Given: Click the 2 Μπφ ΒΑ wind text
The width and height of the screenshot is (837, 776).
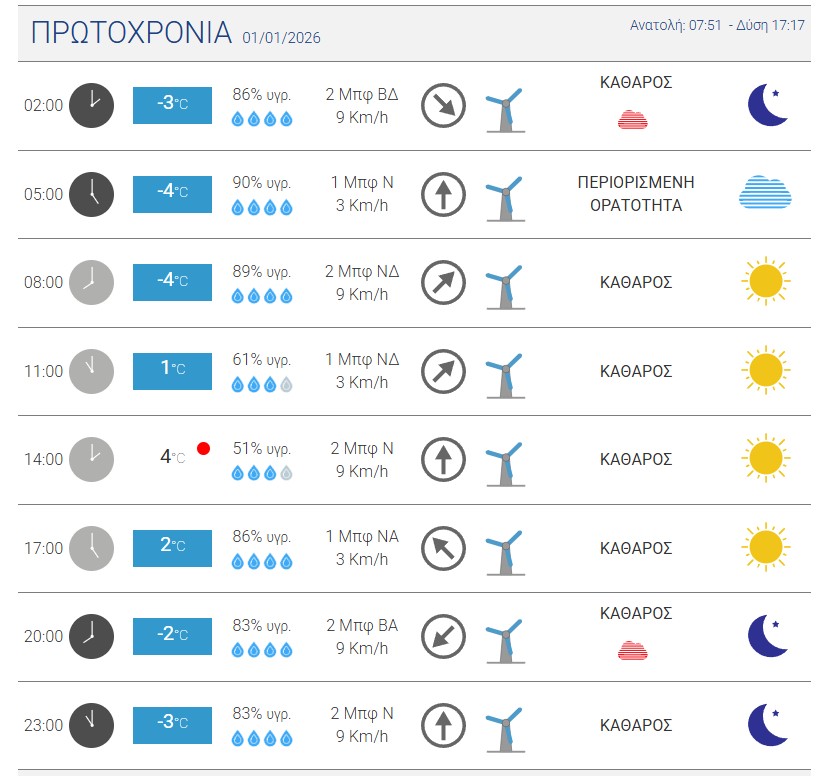Looking at the screenshot, I should pyautogui.click(x=362, y=625).
